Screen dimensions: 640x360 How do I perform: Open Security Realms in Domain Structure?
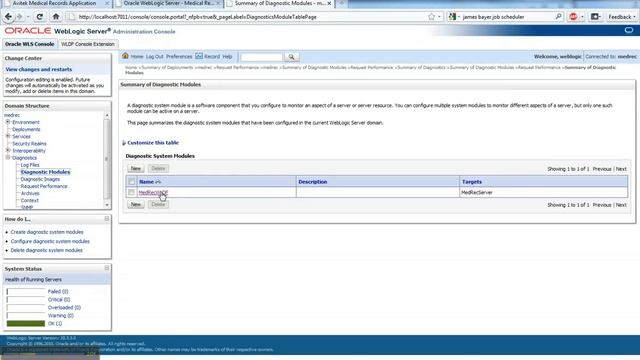pos(29,144)
